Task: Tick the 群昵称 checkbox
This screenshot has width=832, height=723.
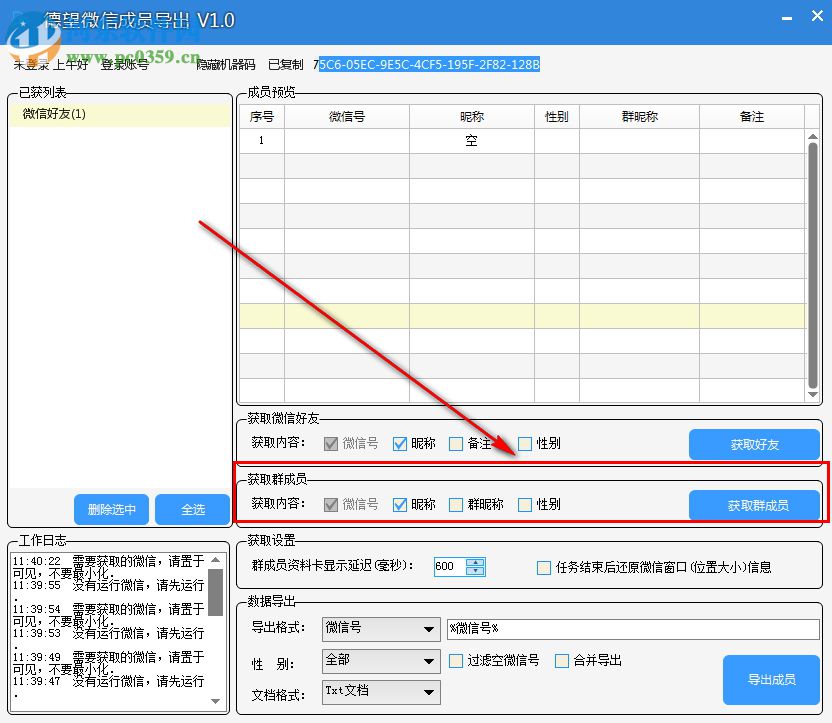Action: [456, 505]
